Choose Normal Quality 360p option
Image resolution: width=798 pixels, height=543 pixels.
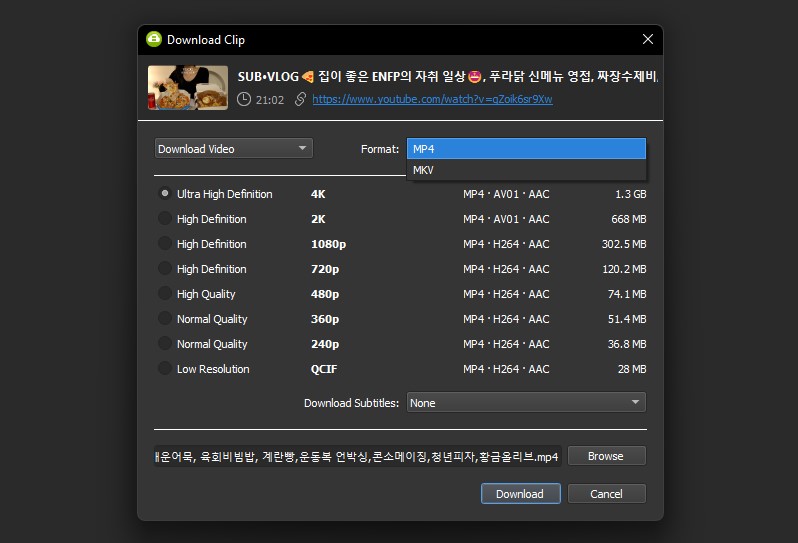[x=164, y=319]
